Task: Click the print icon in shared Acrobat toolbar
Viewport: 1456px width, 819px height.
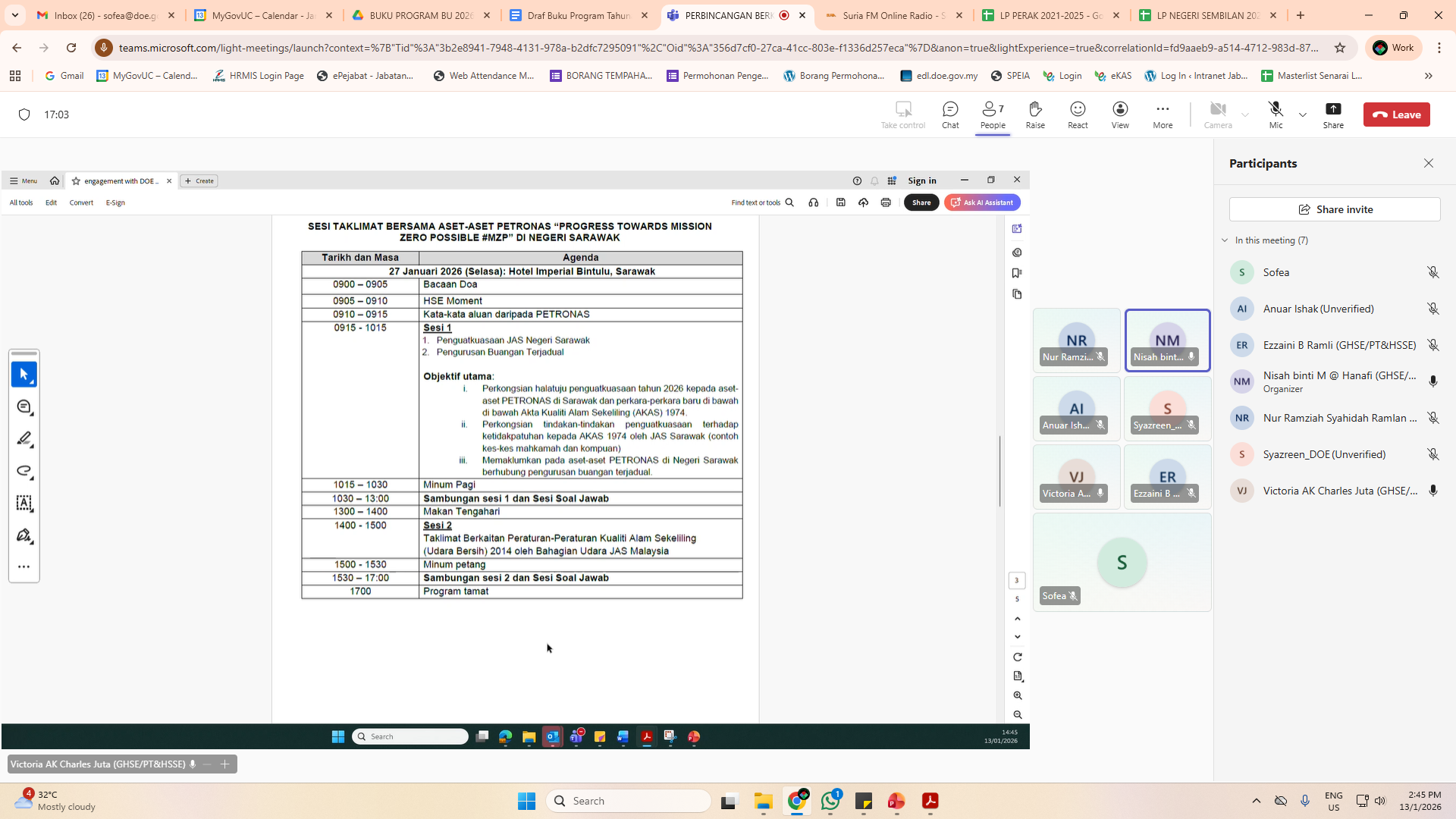Action: 886,202
